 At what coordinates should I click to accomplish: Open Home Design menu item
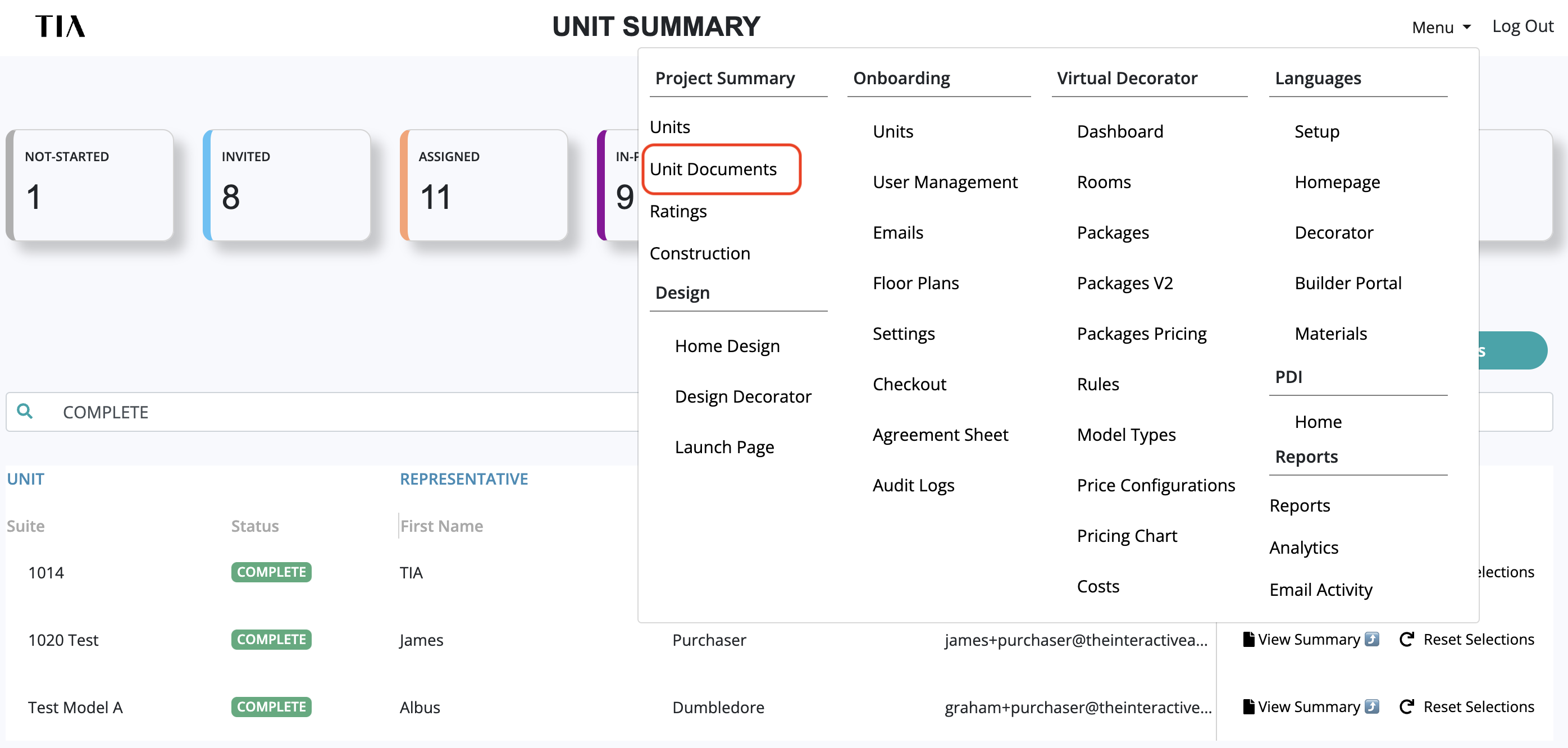(727, 346)
